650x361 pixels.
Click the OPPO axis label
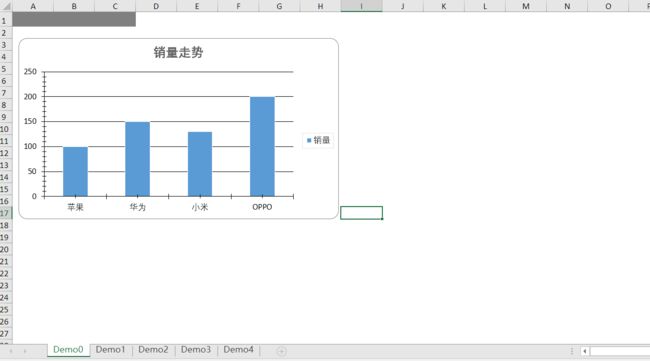[262, 207]
